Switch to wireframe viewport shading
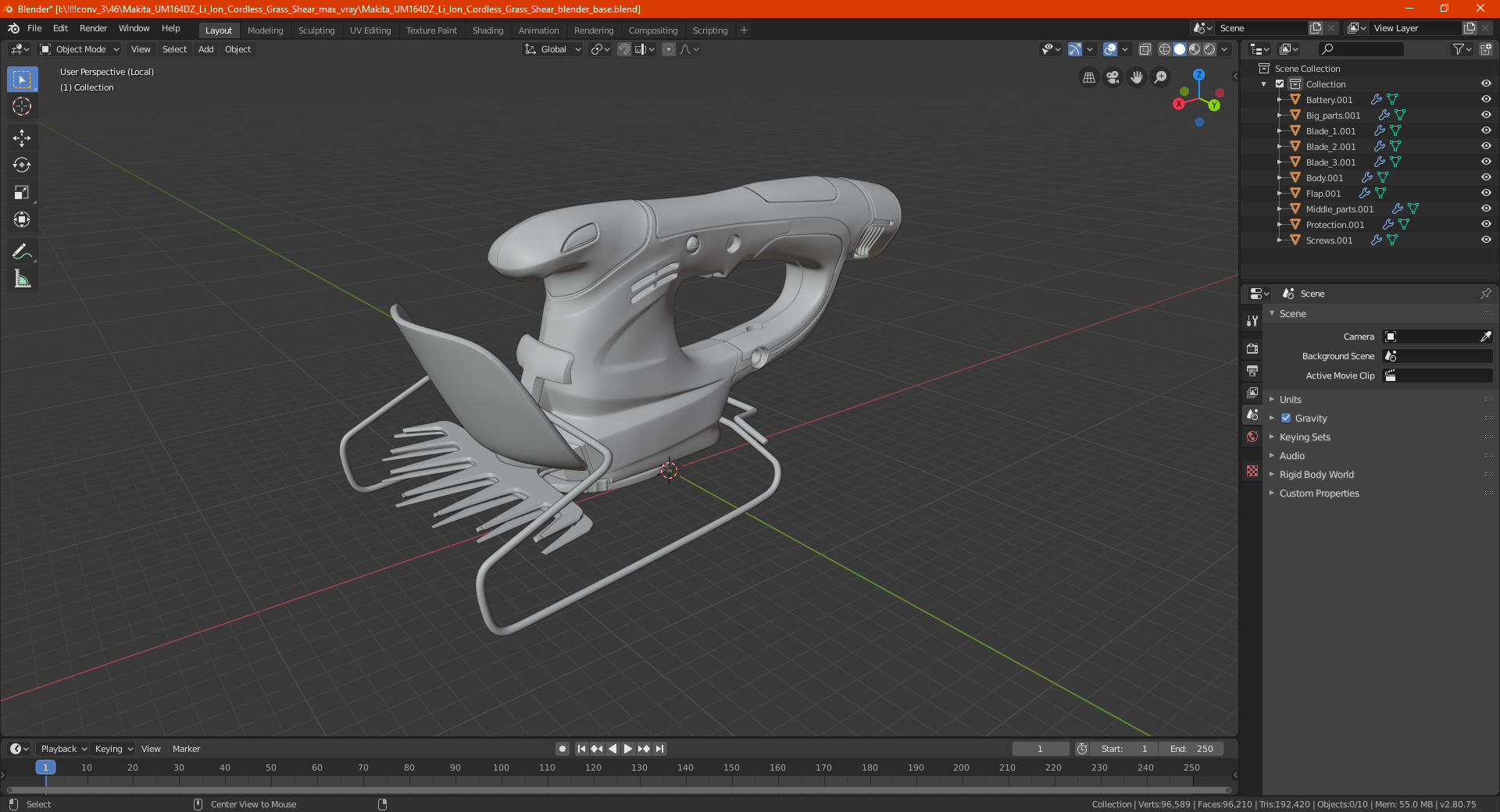 1164,49
